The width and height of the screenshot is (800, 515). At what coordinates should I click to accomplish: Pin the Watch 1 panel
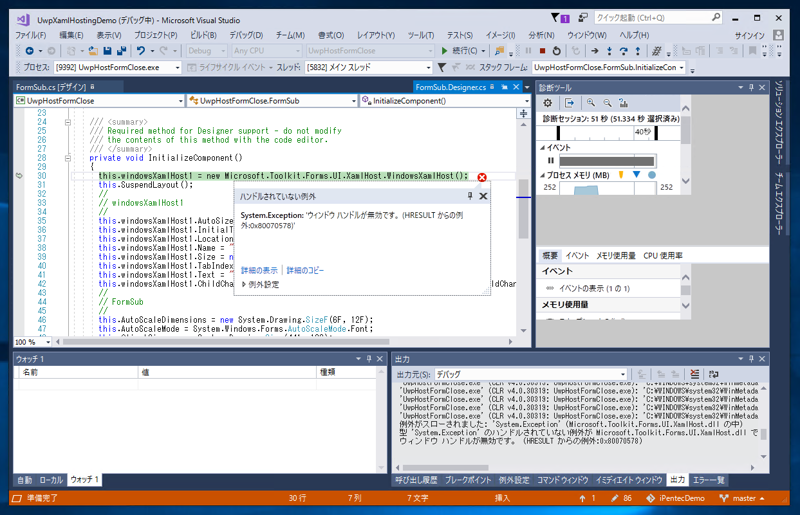pyautogui.click(x=369, y=359)
